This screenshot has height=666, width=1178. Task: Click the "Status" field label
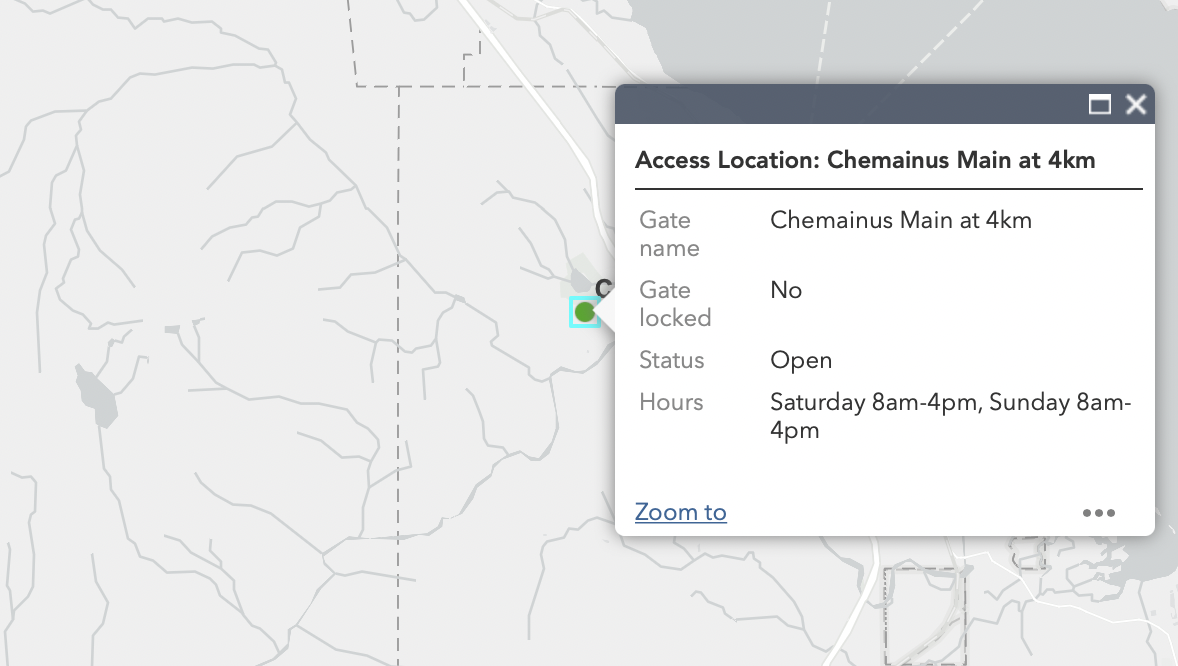pyautogui.click(x=672, y=360)
